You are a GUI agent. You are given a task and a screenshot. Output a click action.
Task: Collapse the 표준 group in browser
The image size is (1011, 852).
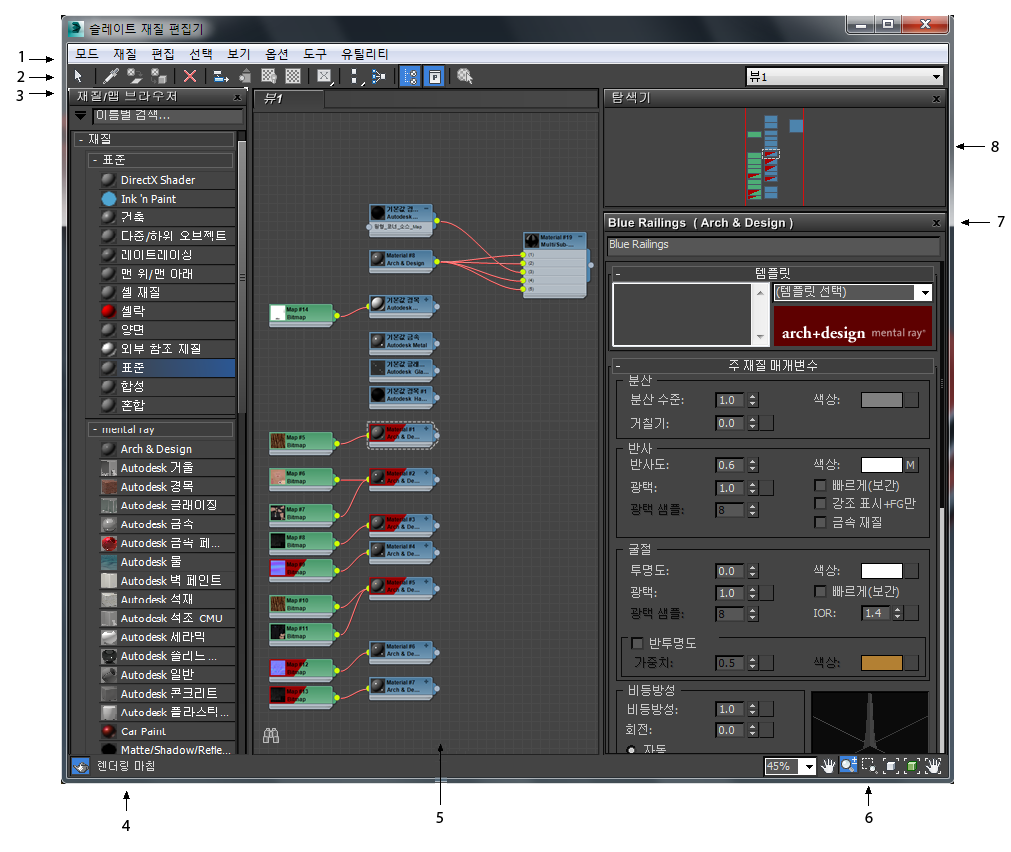point(95,160)
